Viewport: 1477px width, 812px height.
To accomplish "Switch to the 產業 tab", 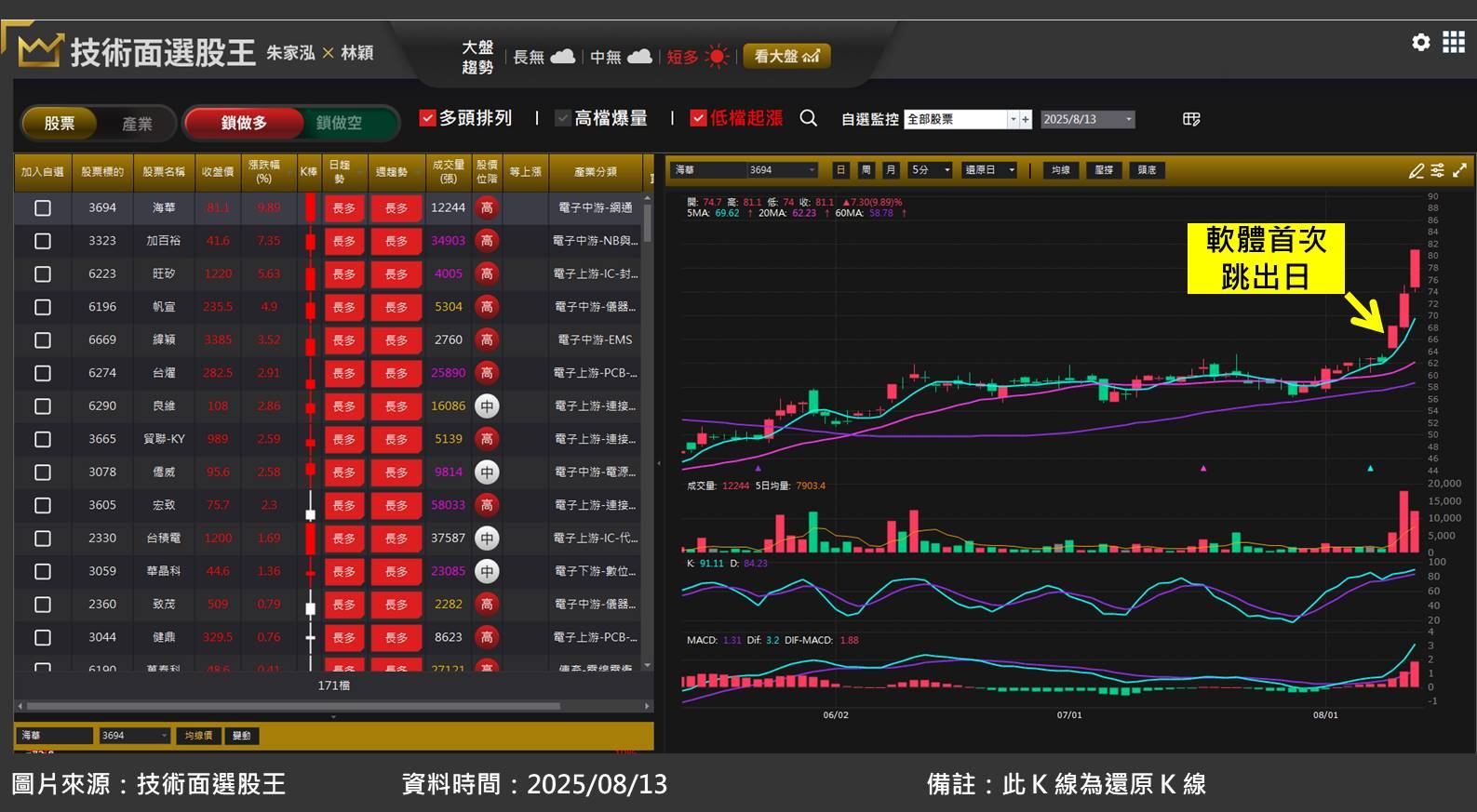I will pyautogui.click(x=137, y=124).
